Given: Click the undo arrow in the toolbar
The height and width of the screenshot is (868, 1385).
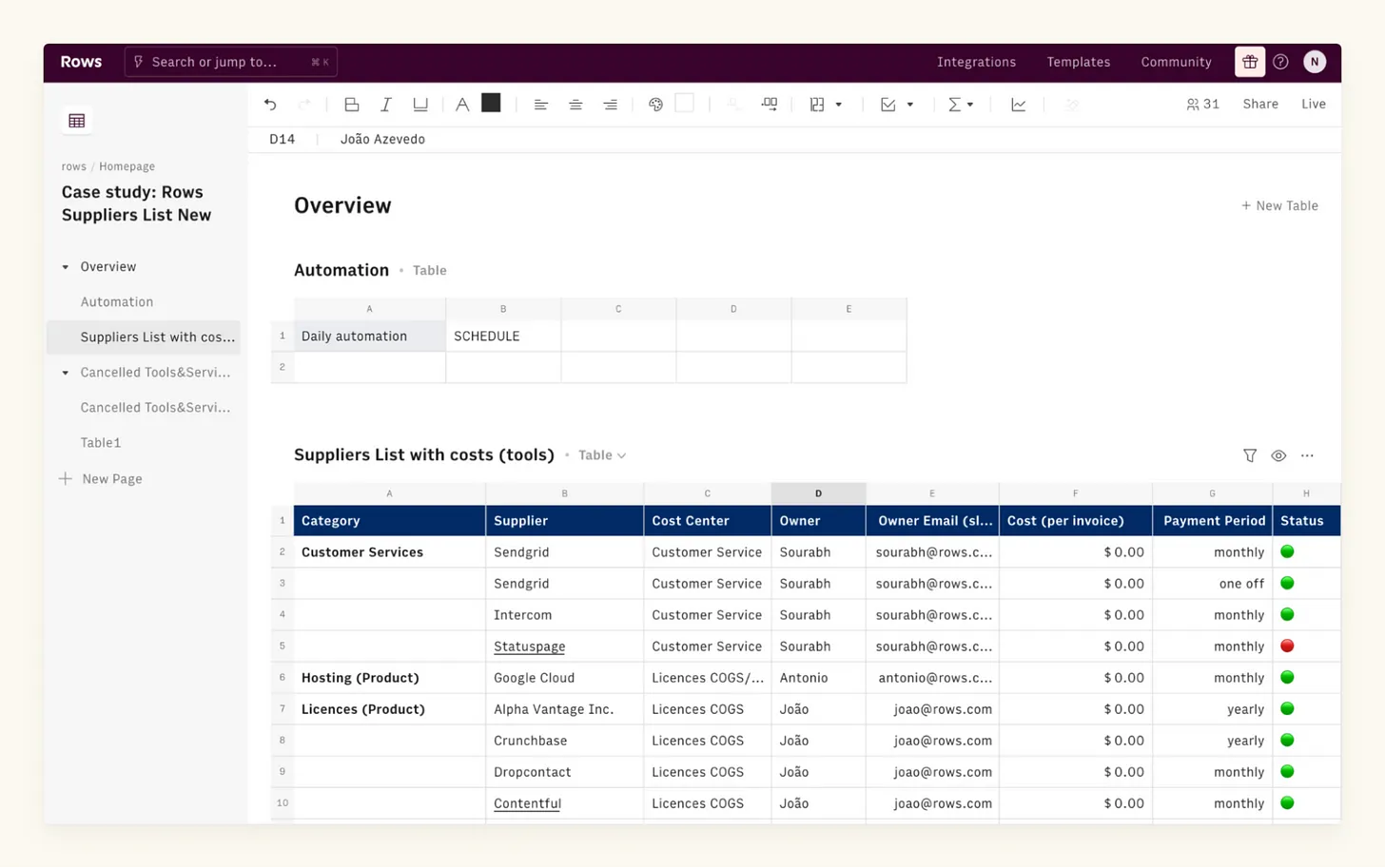Looking at the screenshot, I should (270, 105).
